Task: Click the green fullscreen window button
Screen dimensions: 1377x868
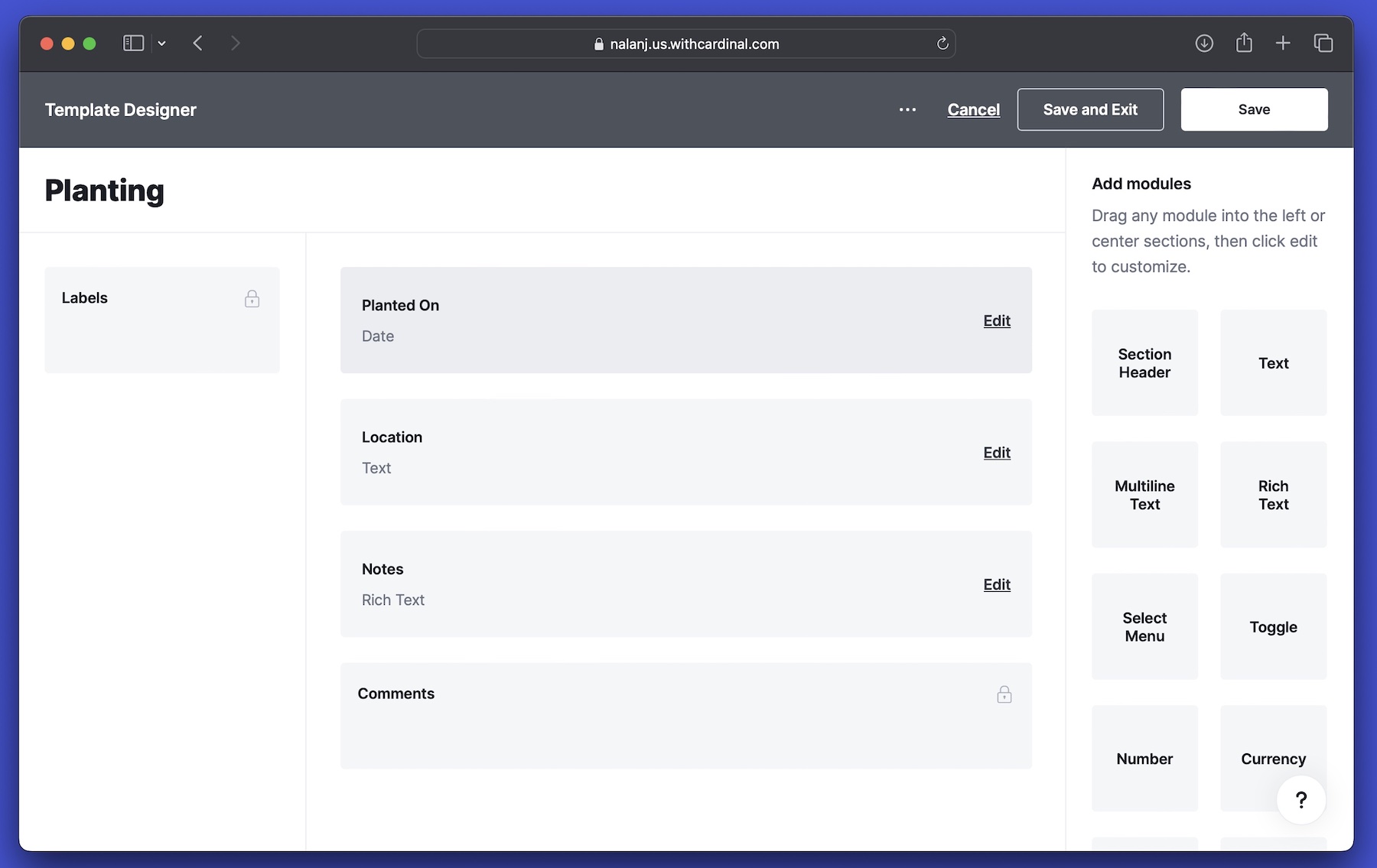Action: point(90,44)
